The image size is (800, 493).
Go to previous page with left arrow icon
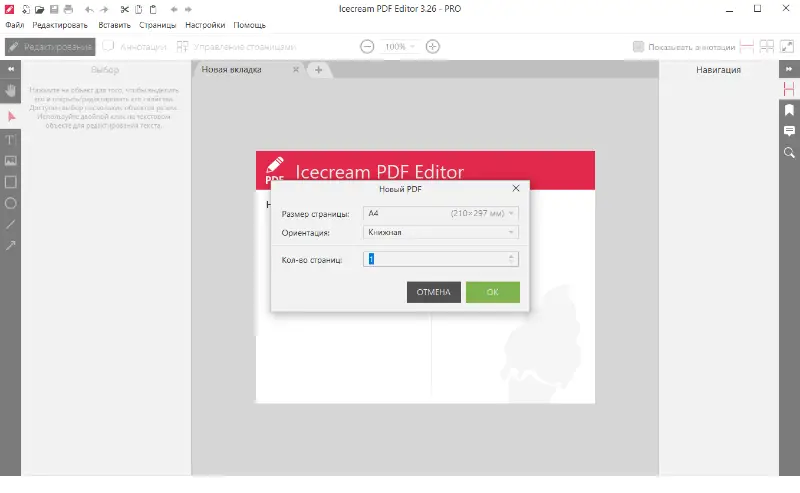pos(173,9)
